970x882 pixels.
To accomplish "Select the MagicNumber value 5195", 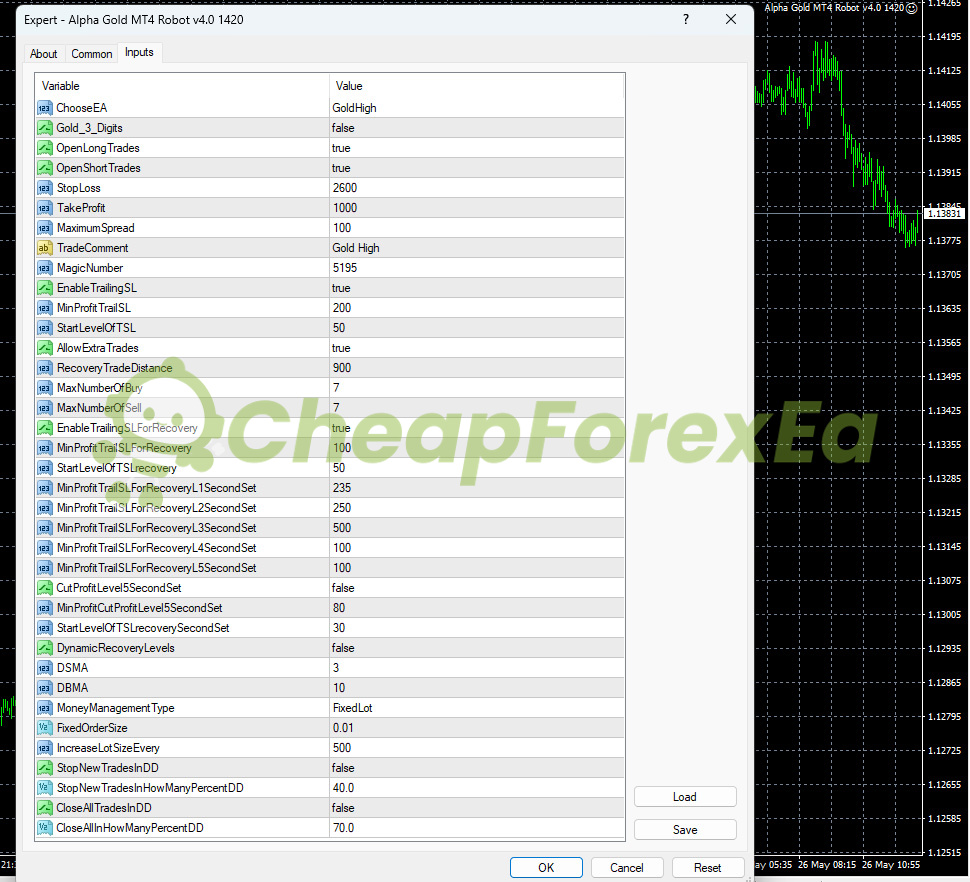I will (x=345, y=268).
